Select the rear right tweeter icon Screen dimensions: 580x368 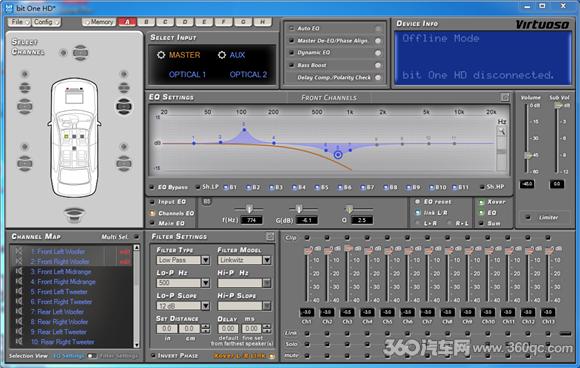124,147
